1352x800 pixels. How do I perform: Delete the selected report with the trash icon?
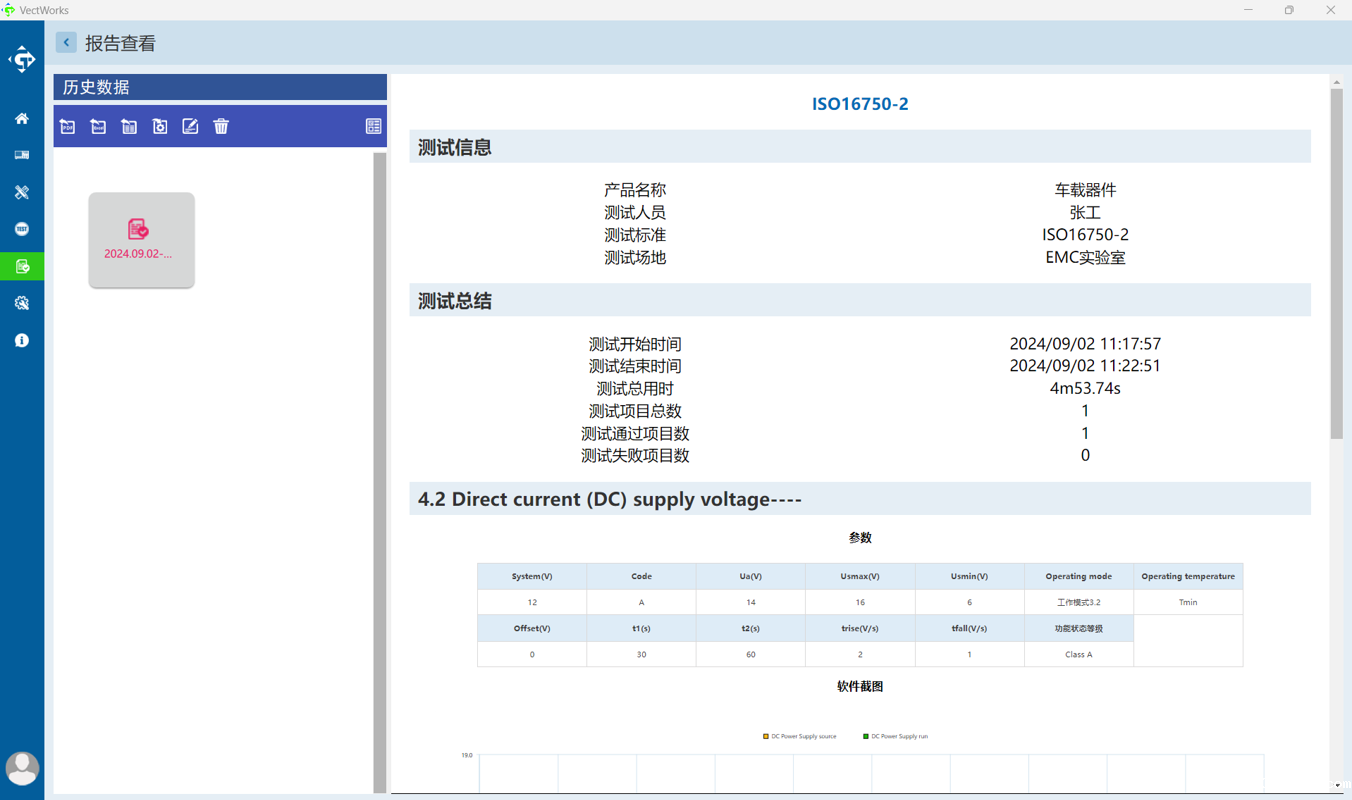[x=221, y=127]
